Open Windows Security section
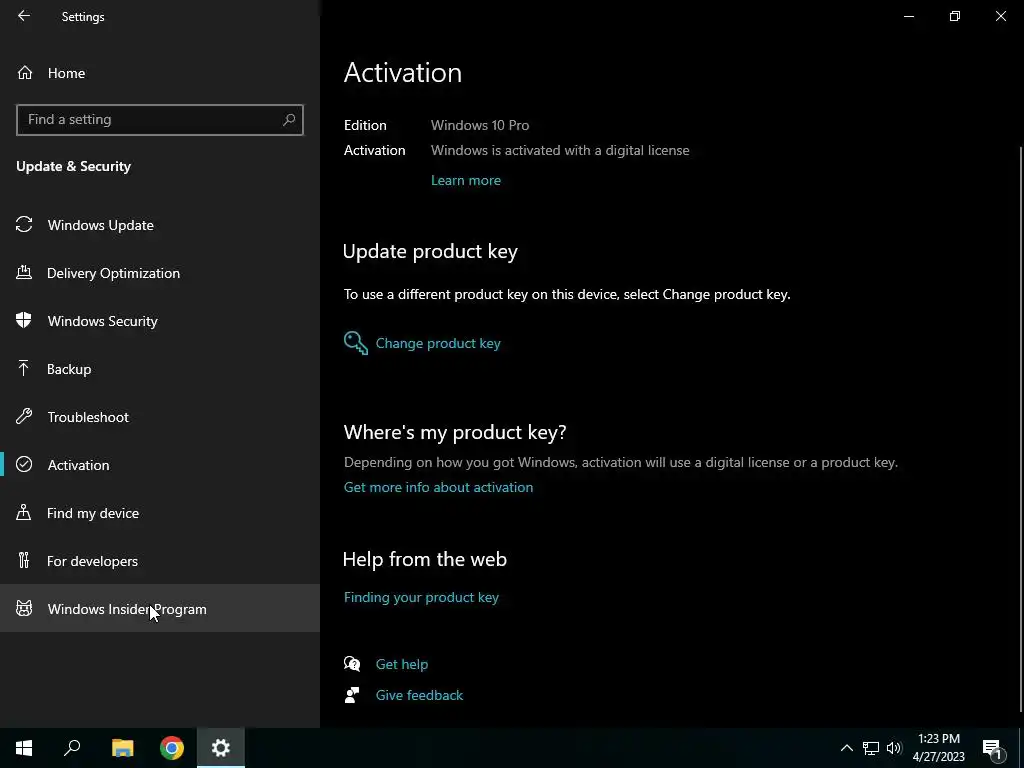The image size is (1024, 768). pos(160,321)
